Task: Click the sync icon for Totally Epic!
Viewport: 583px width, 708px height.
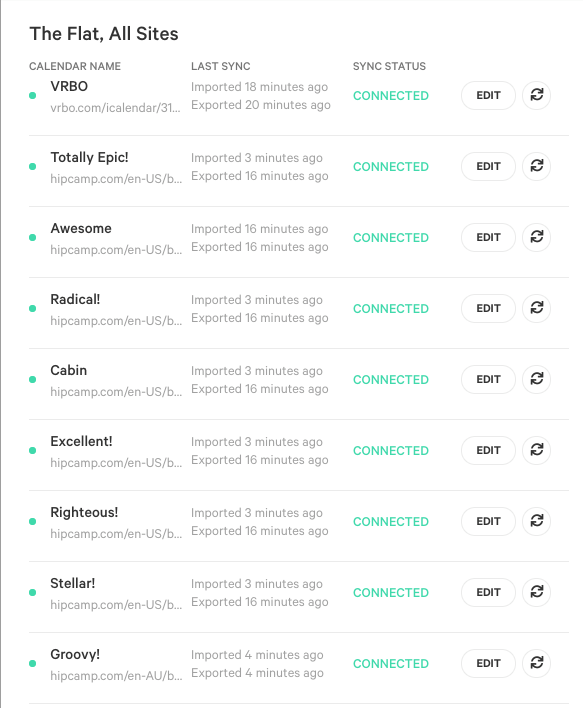Action: click(x=536, y=166)
